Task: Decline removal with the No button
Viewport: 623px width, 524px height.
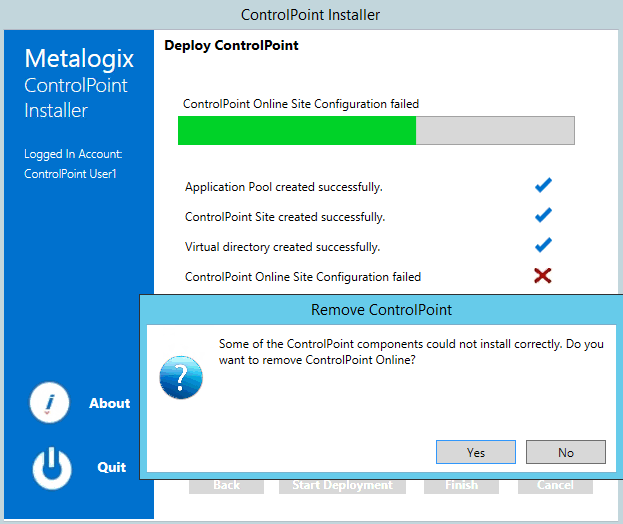Action: [x=566, y=452]
